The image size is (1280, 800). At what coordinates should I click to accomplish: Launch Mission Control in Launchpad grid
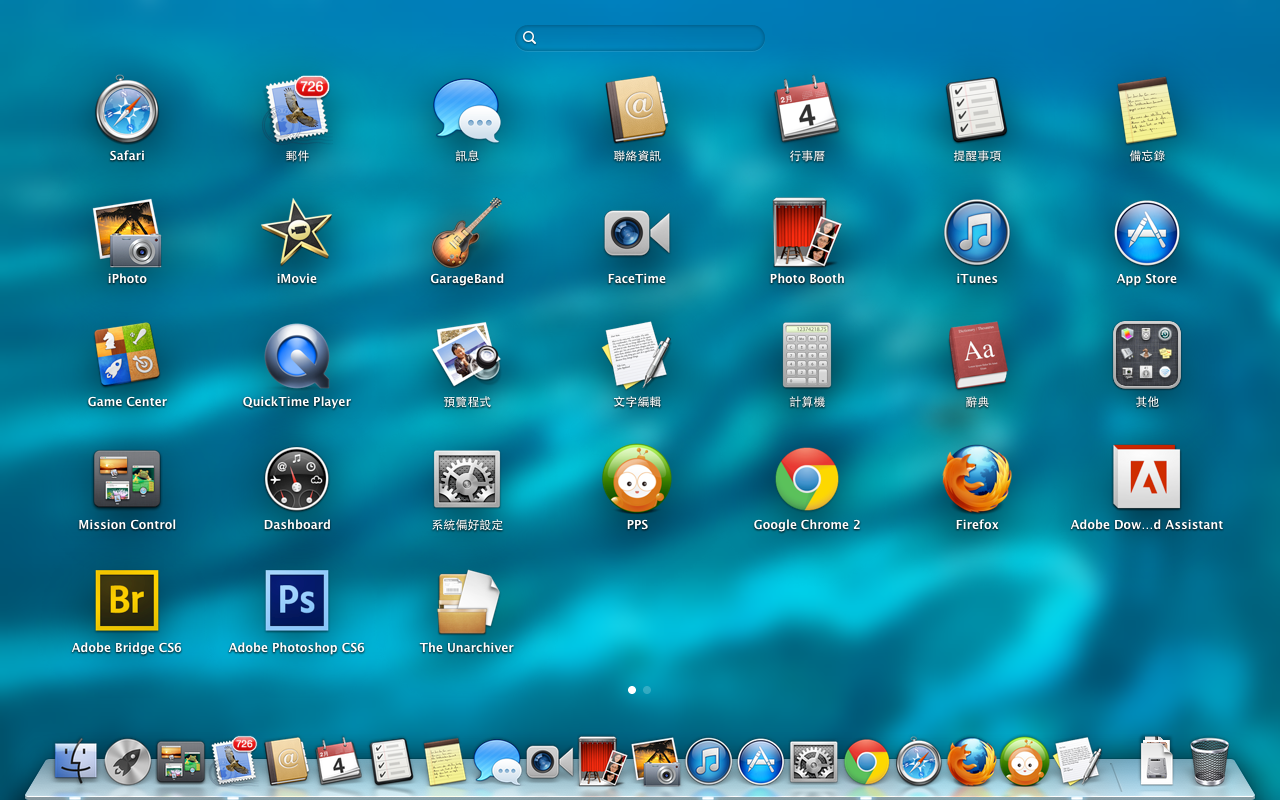(x=127, y=479)
